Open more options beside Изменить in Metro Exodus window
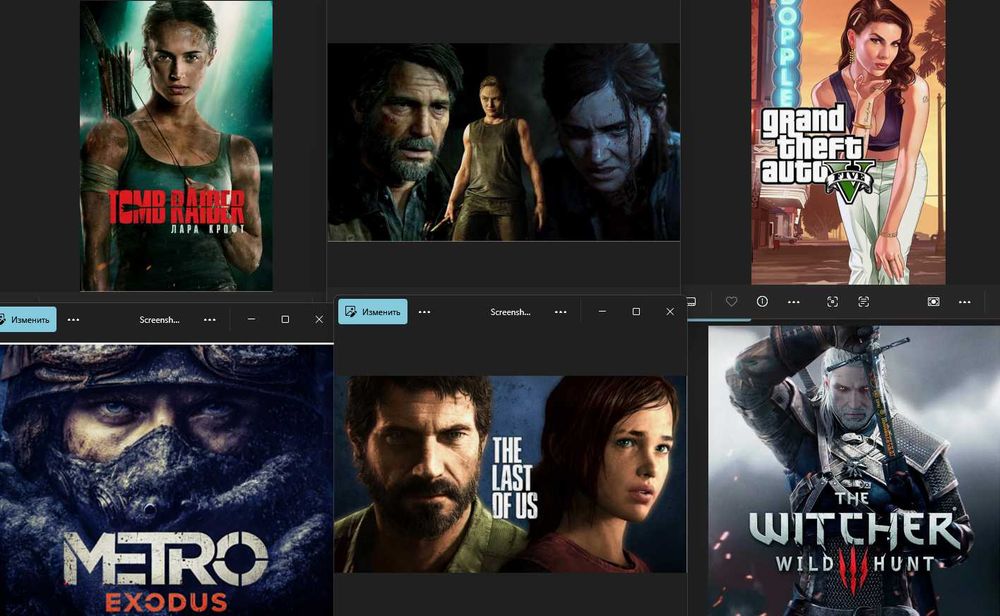 (x=73, y=319)
